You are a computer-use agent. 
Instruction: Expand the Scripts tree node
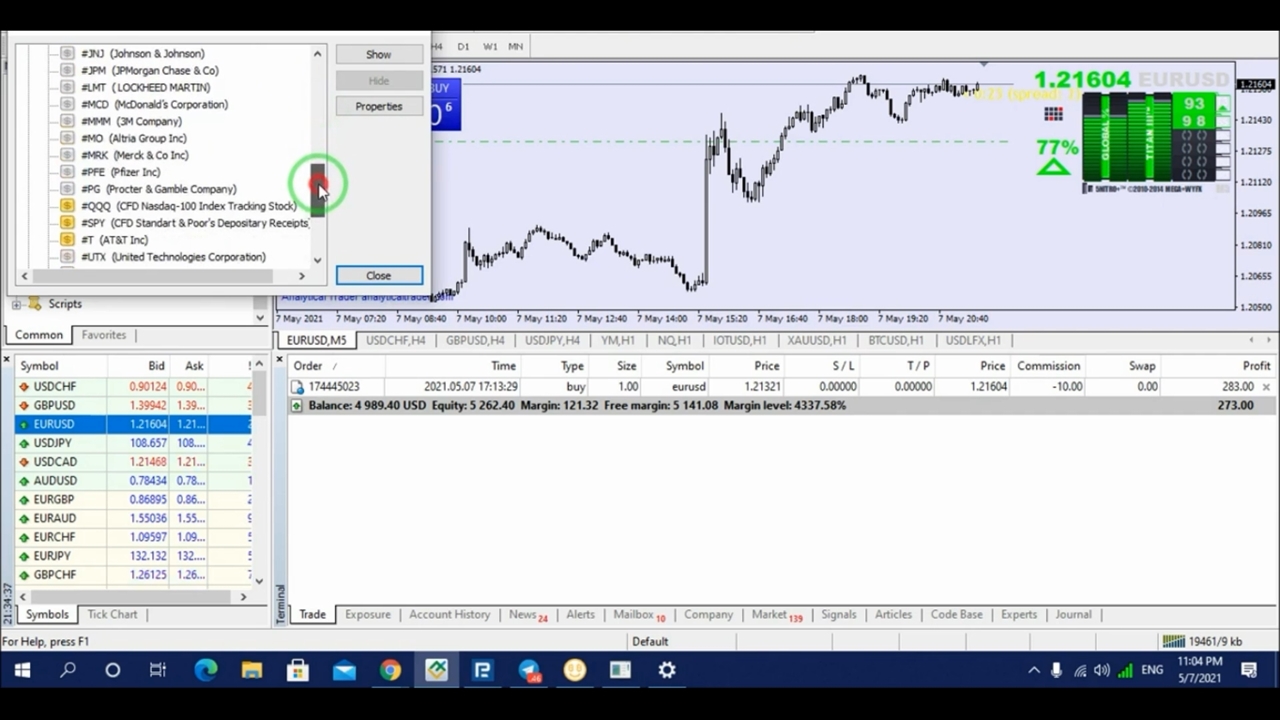[x=17, y=304]
